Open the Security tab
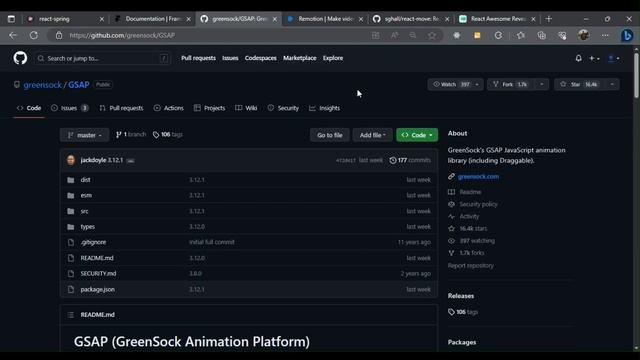This screenshot has width=640, height=360. 283,108
